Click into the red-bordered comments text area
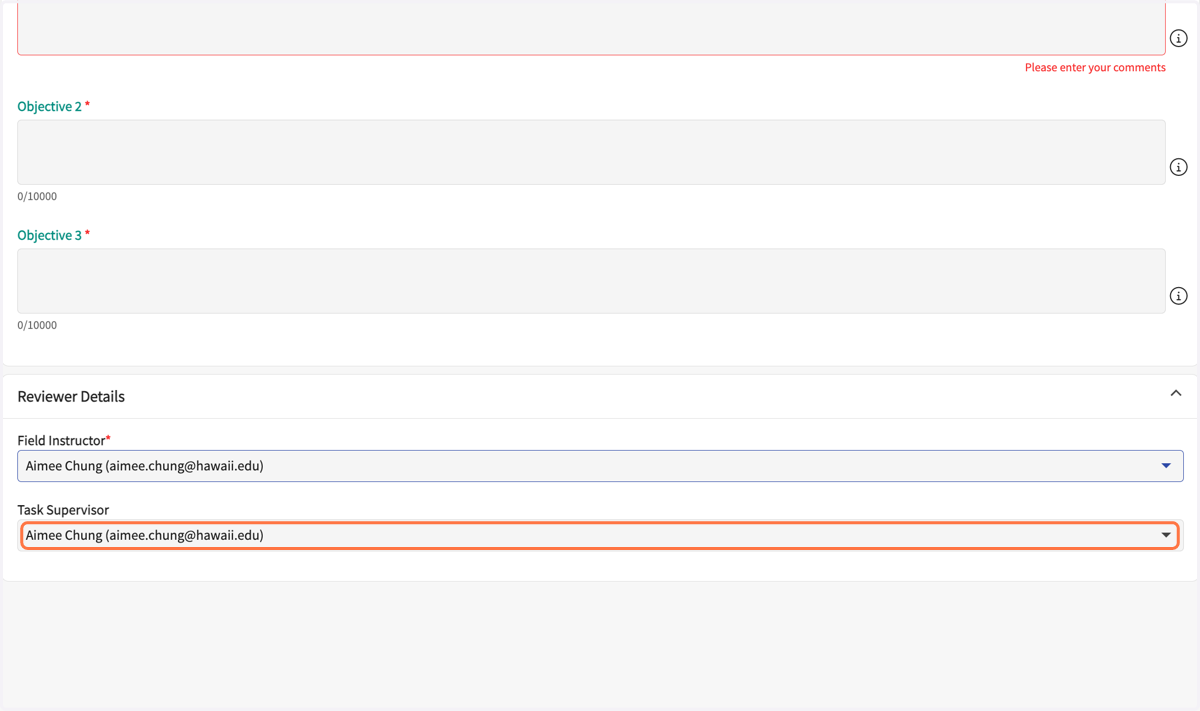The width and height of the screenshot is (1200, 711). coord(591,28)
